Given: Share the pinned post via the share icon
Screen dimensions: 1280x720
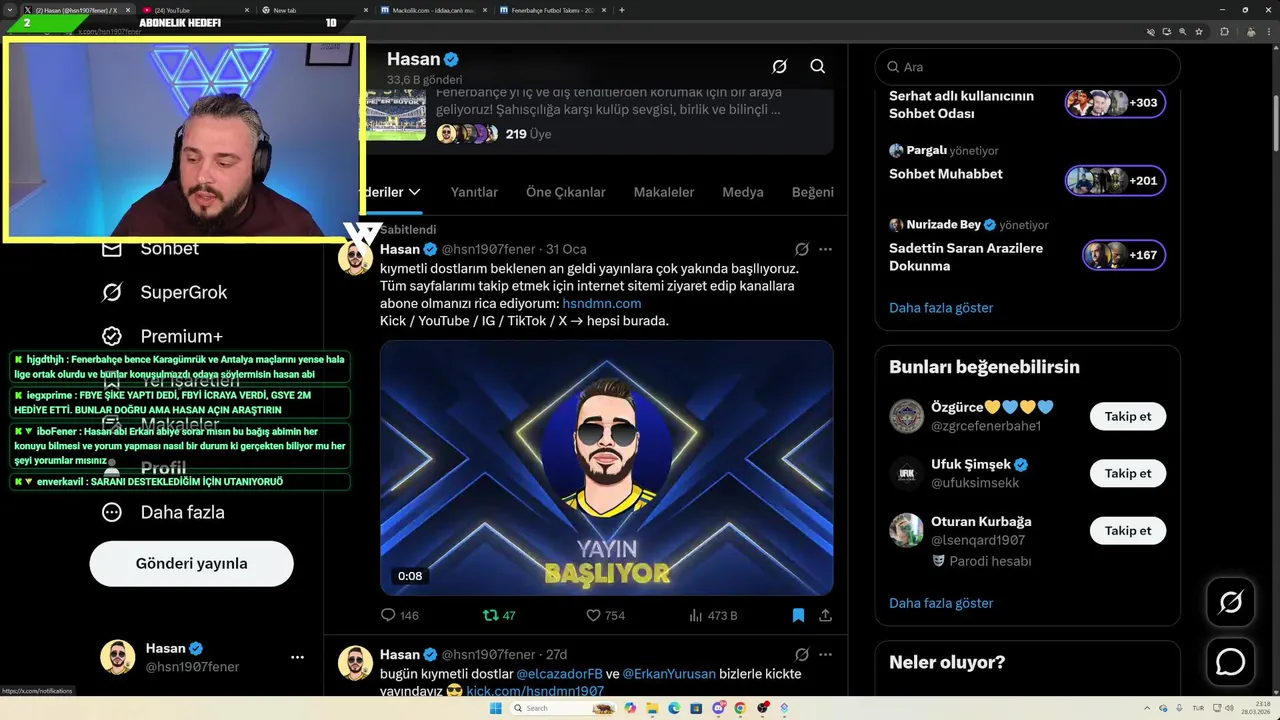Looking at the screenshot, I should pyautogui.click(x=825, y=616).
